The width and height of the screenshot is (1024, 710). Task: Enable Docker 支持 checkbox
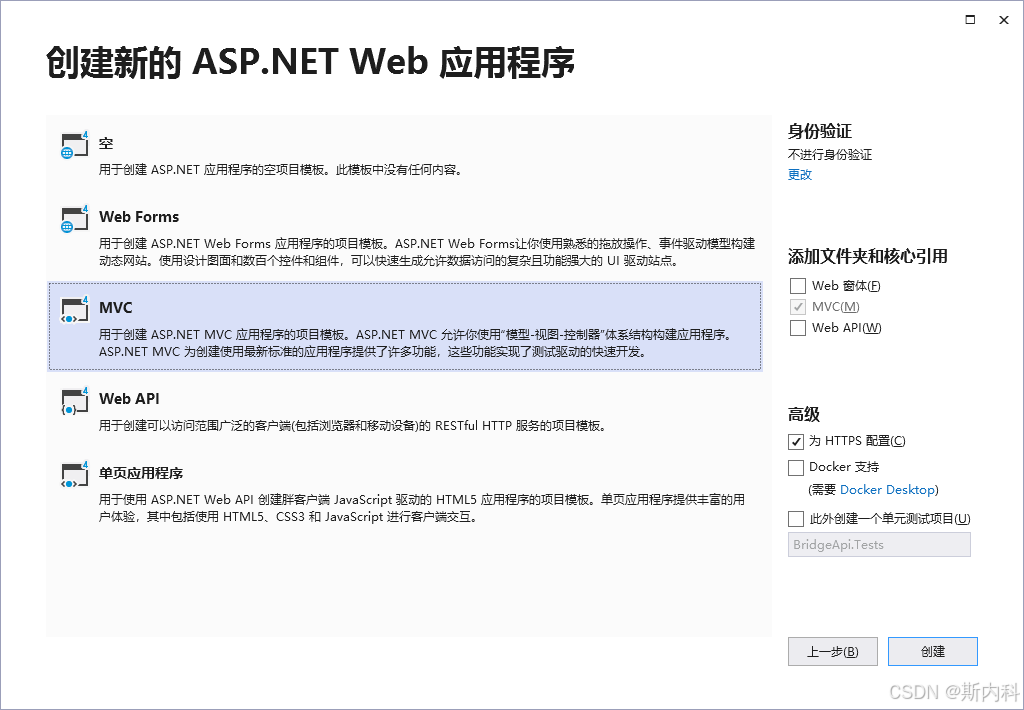[797, 467]
